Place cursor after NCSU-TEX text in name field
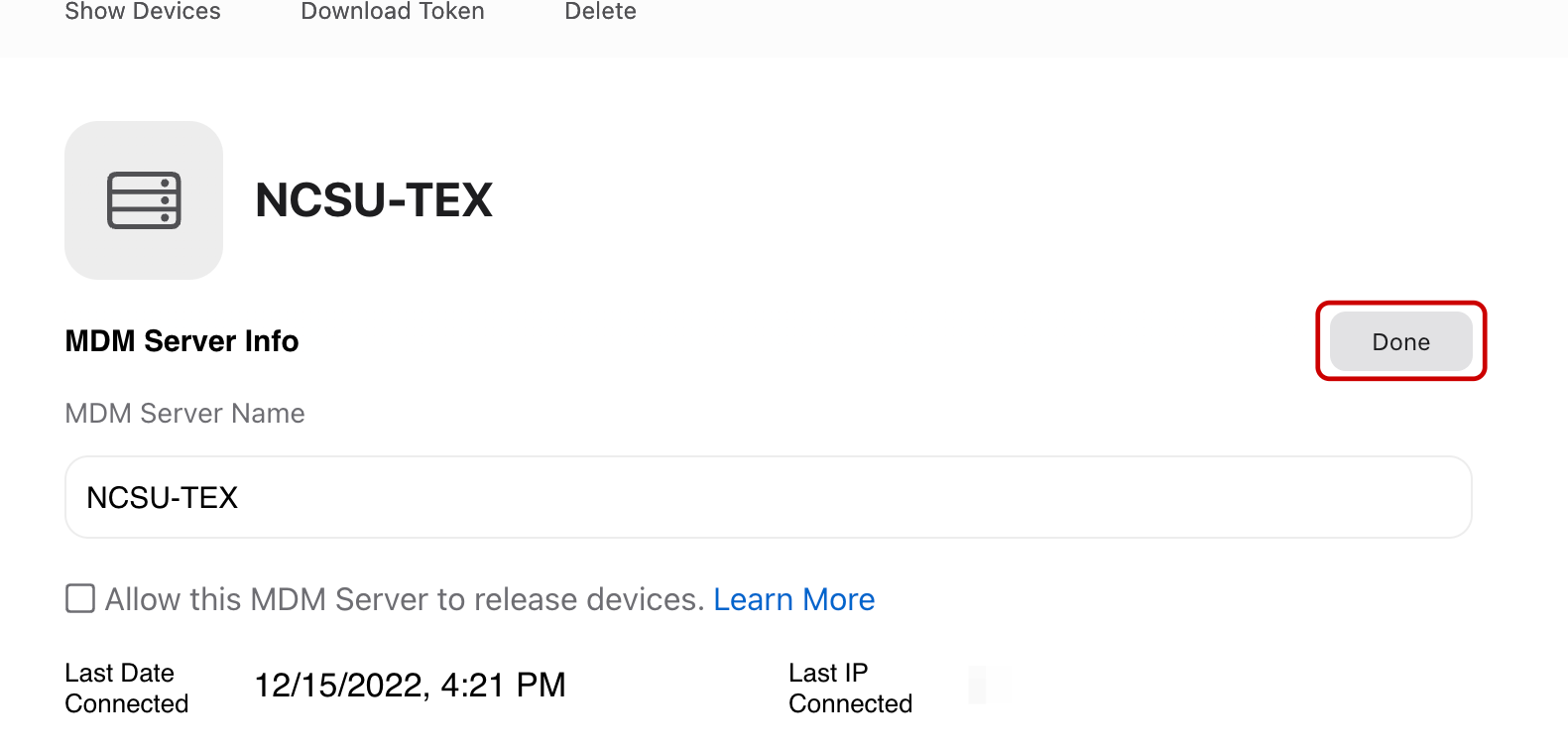 [x=241, y=497]
